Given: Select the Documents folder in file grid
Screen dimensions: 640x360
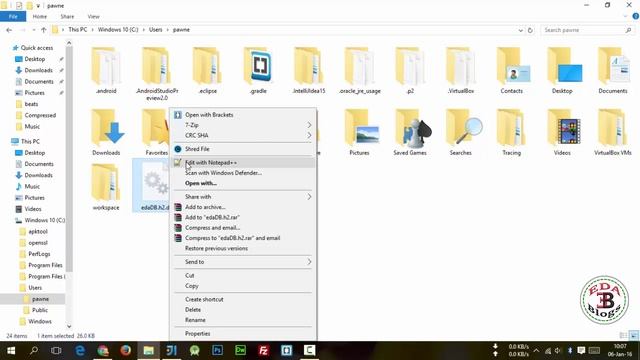Looking at the screenshot, I should [613, 70].
